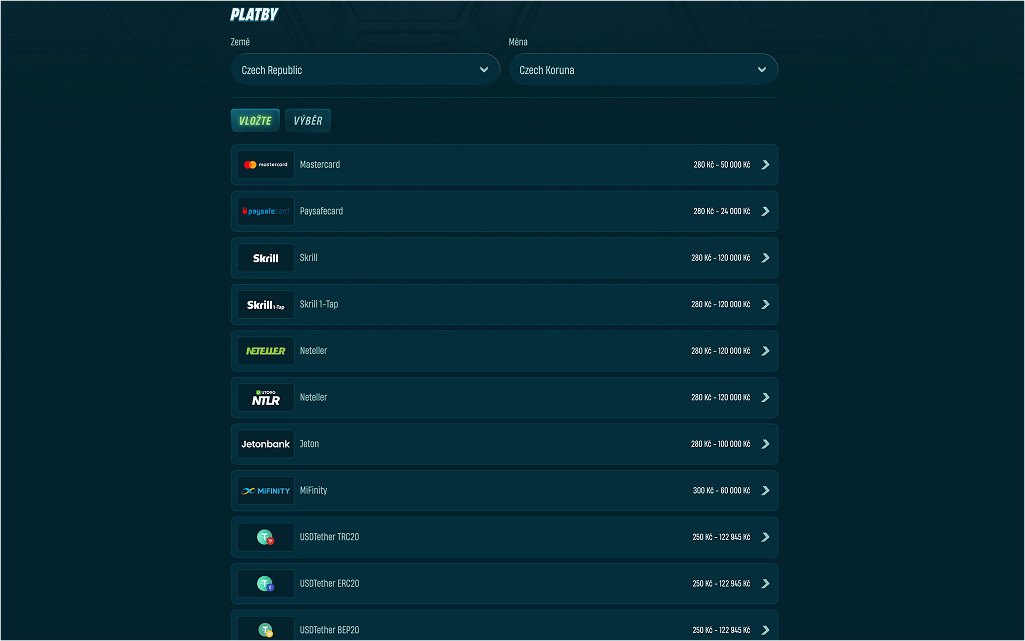
Task: Expand the Mastercard row arrow
Action: pos(765,165)
